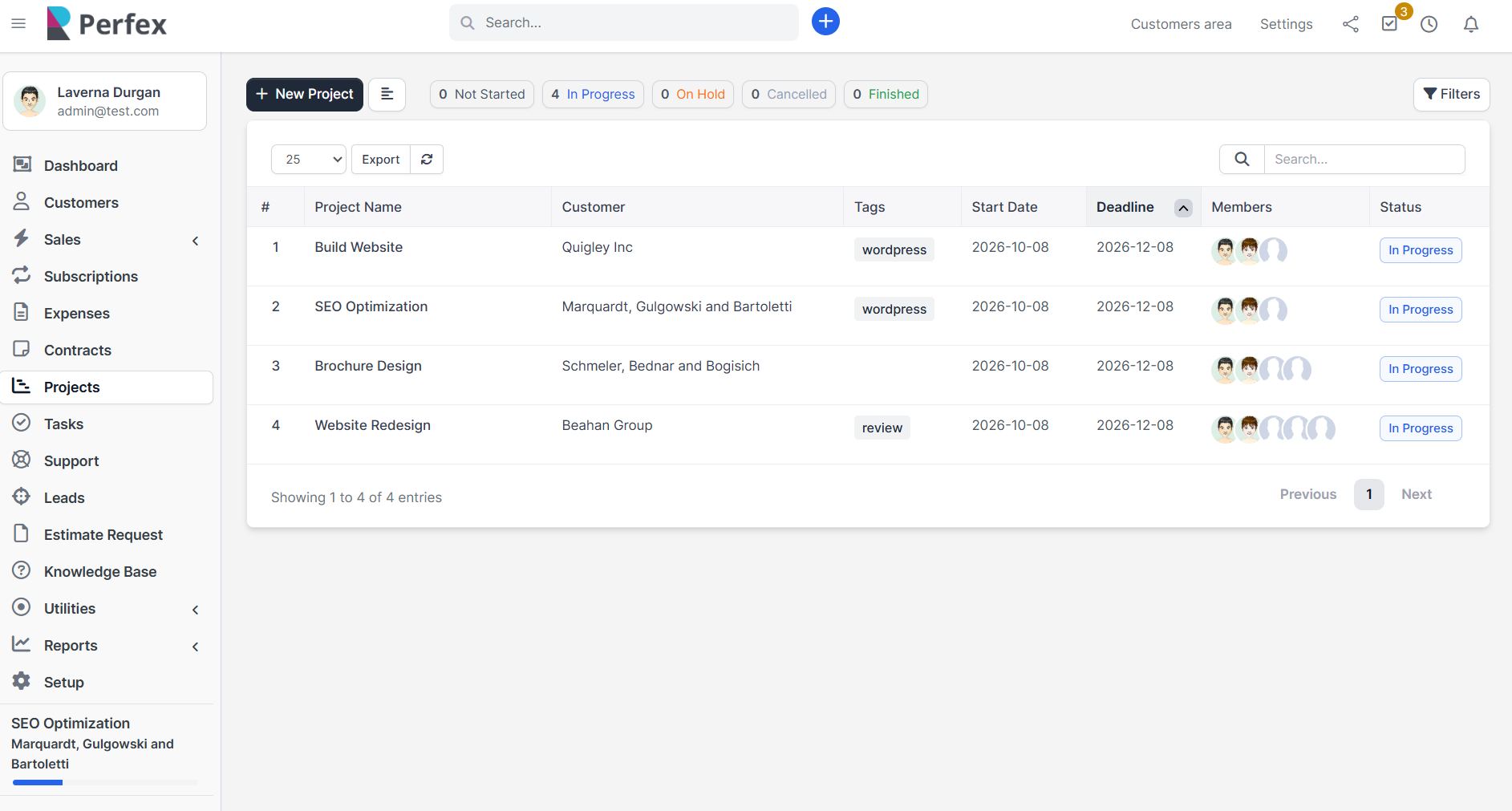This screenshot has width=1512, height=811.
Task: Click Laverna Durgan profile avatar
Action: coord(30,101)
